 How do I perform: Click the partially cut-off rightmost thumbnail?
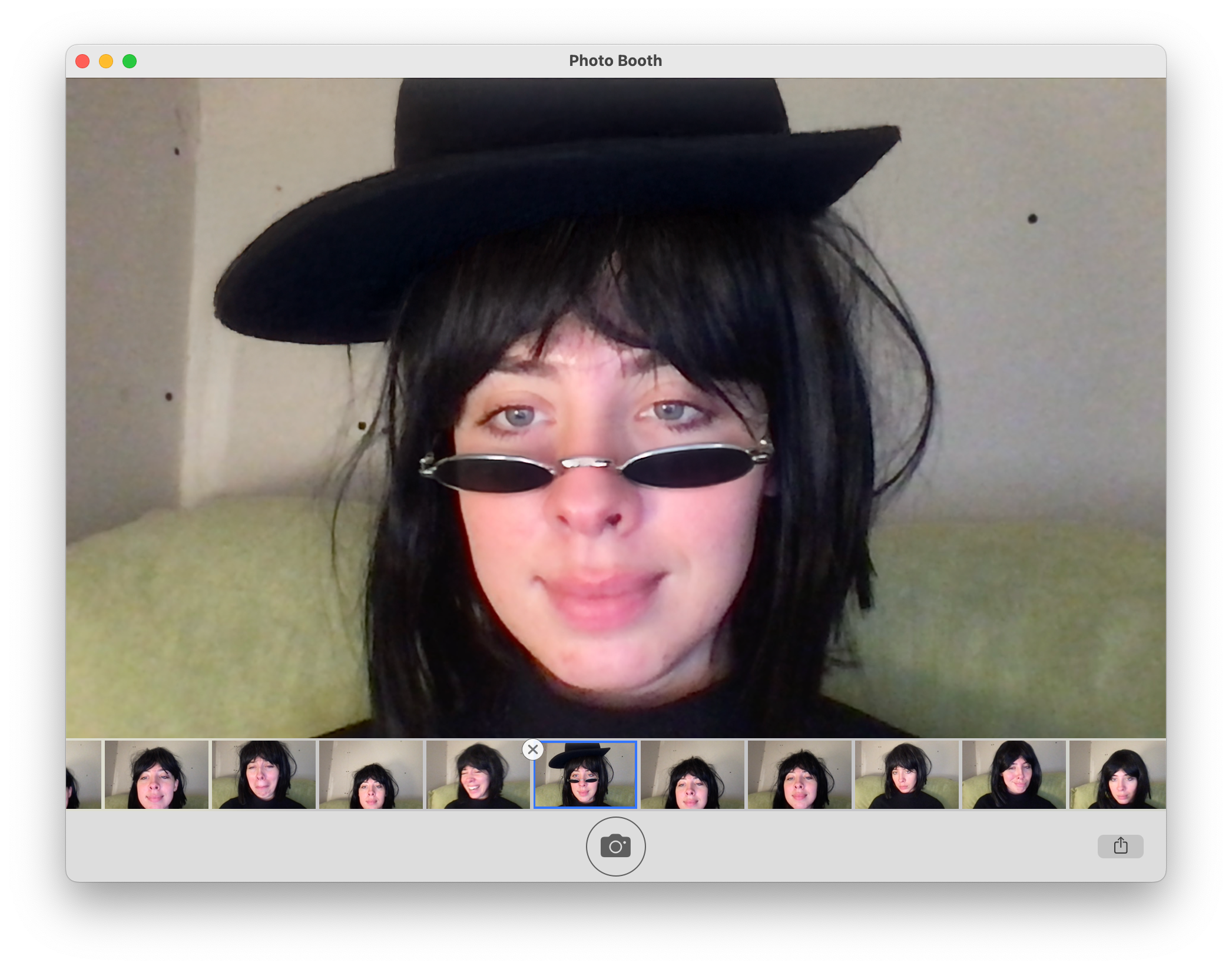[1117, 774]
